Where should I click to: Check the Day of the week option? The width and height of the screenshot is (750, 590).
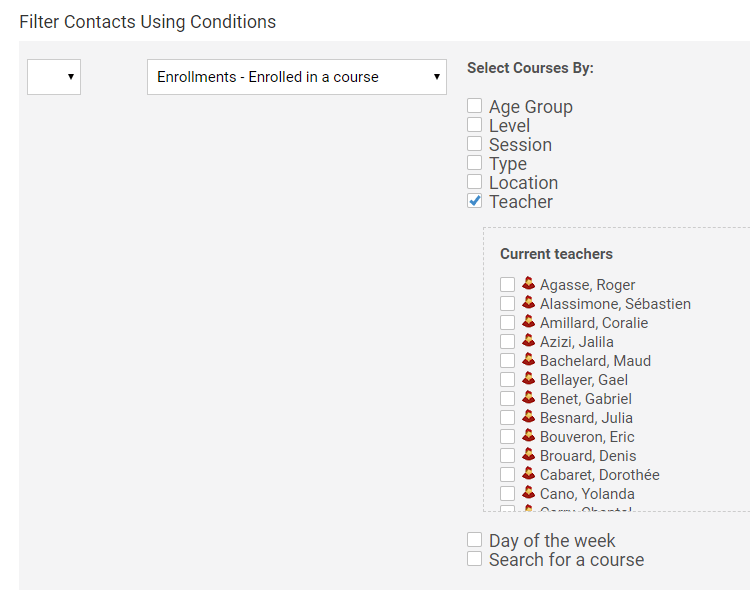click(475, 540)
